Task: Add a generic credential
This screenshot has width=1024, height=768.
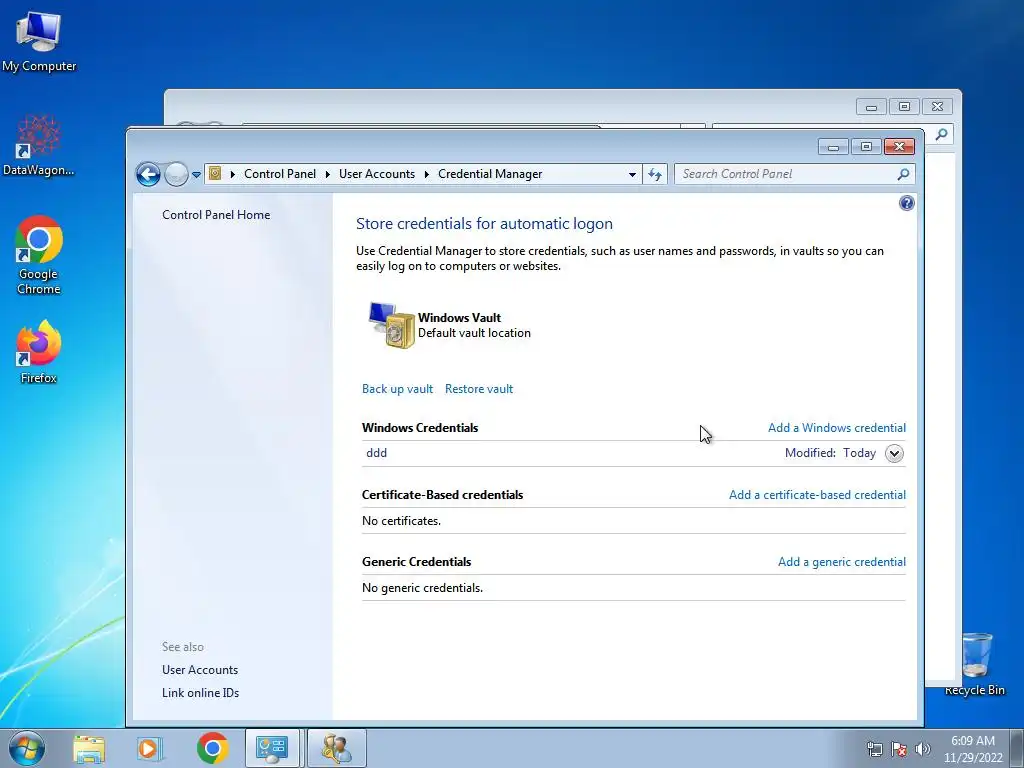Action: click(x=842, y=562)
